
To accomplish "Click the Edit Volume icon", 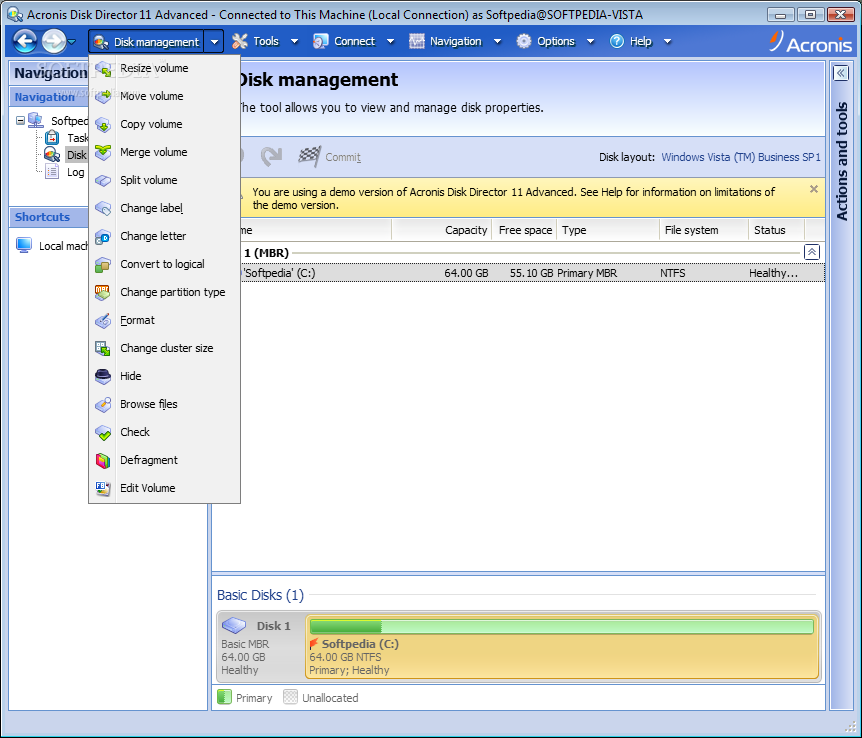I will coord(103,488).
